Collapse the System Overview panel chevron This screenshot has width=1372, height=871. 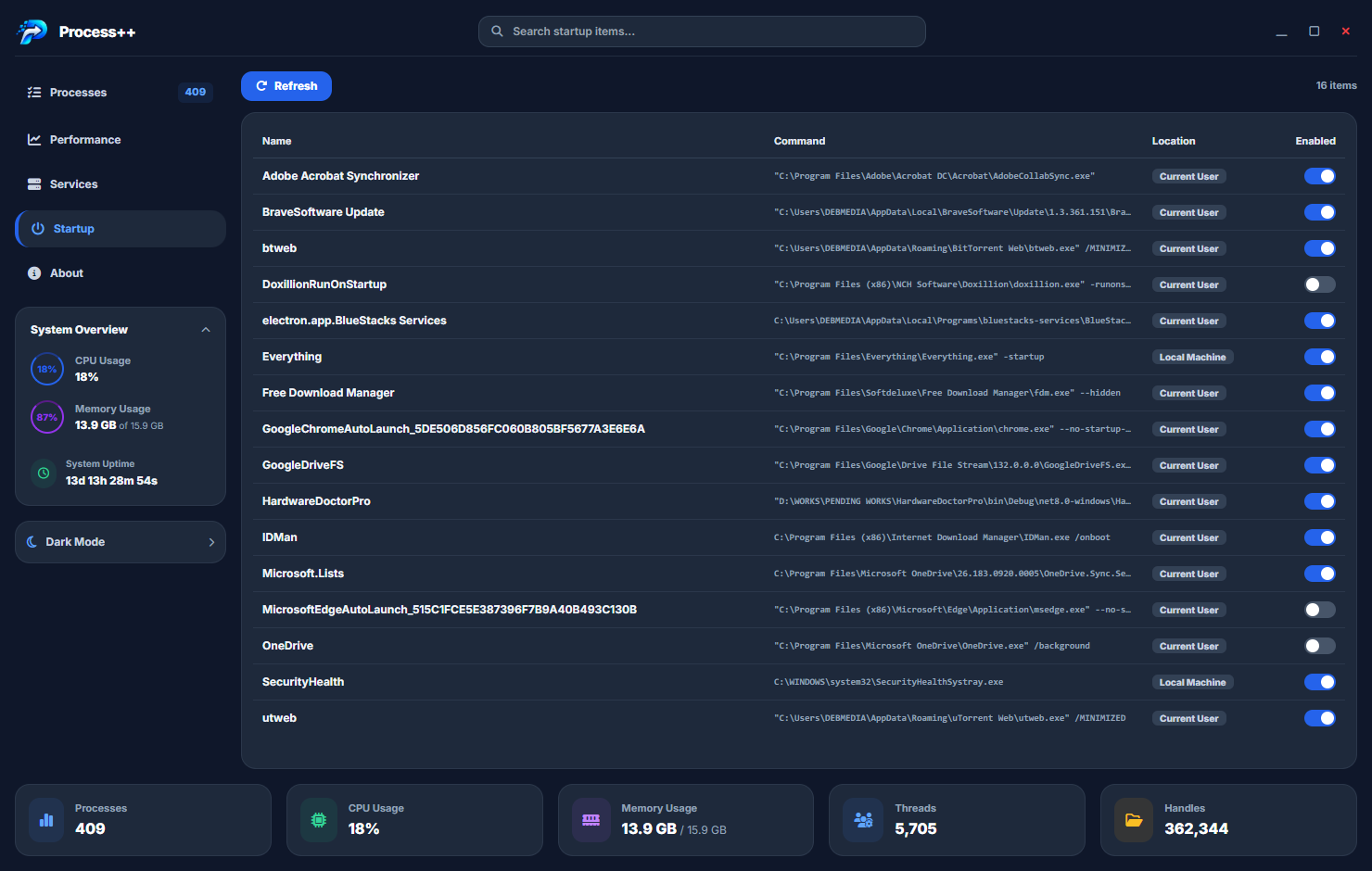206,330
